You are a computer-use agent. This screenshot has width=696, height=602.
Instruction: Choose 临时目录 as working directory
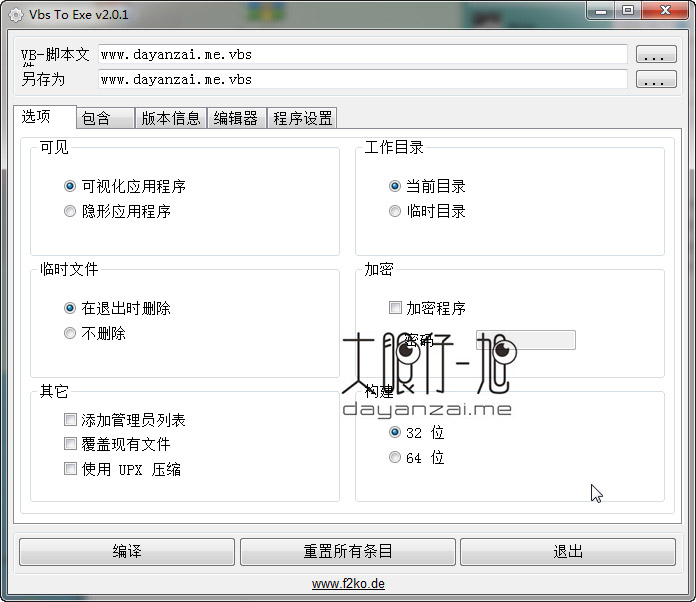click(395, 211)
